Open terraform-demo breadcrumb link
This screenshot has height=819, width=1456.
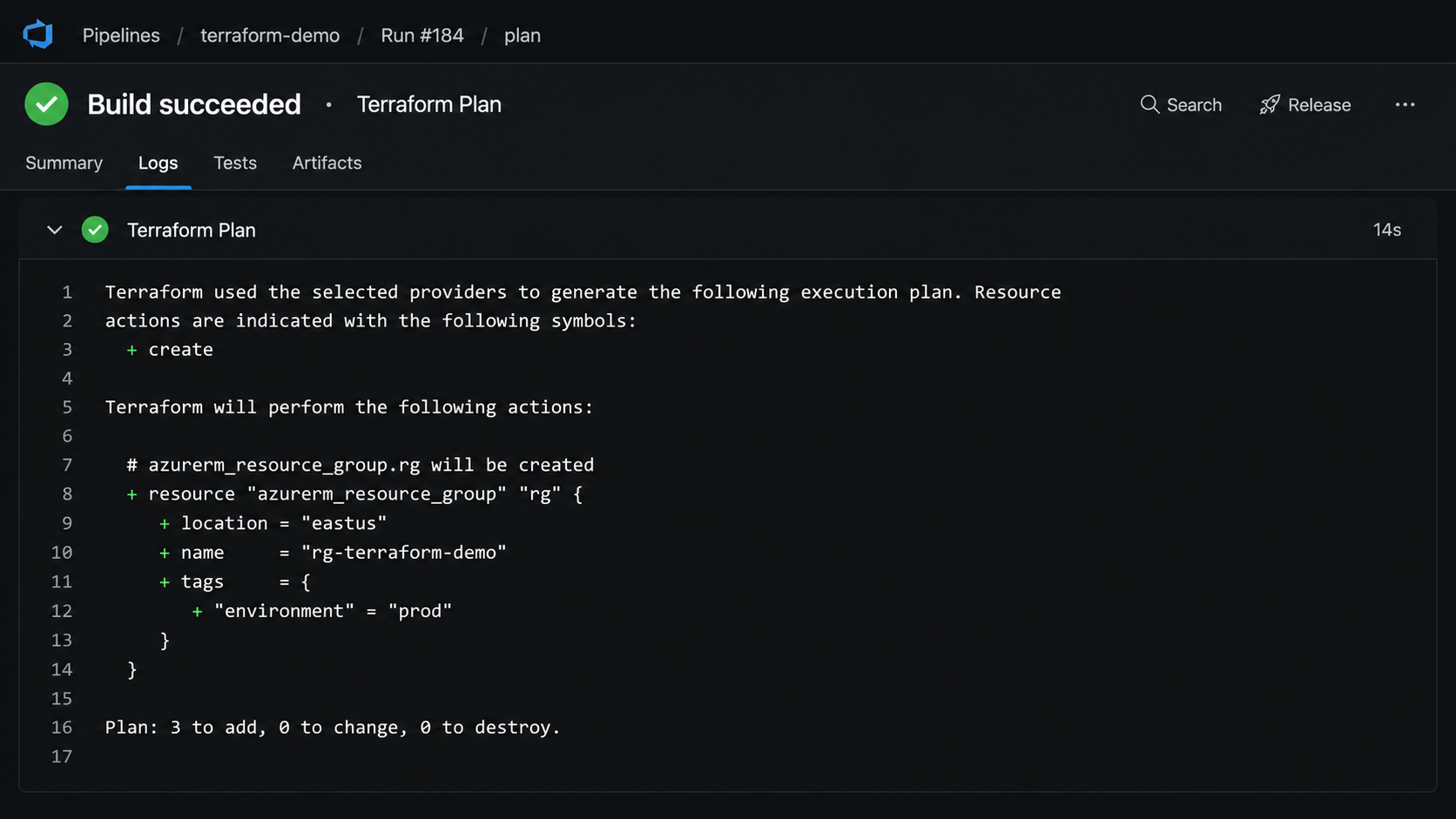pos(270,35)
